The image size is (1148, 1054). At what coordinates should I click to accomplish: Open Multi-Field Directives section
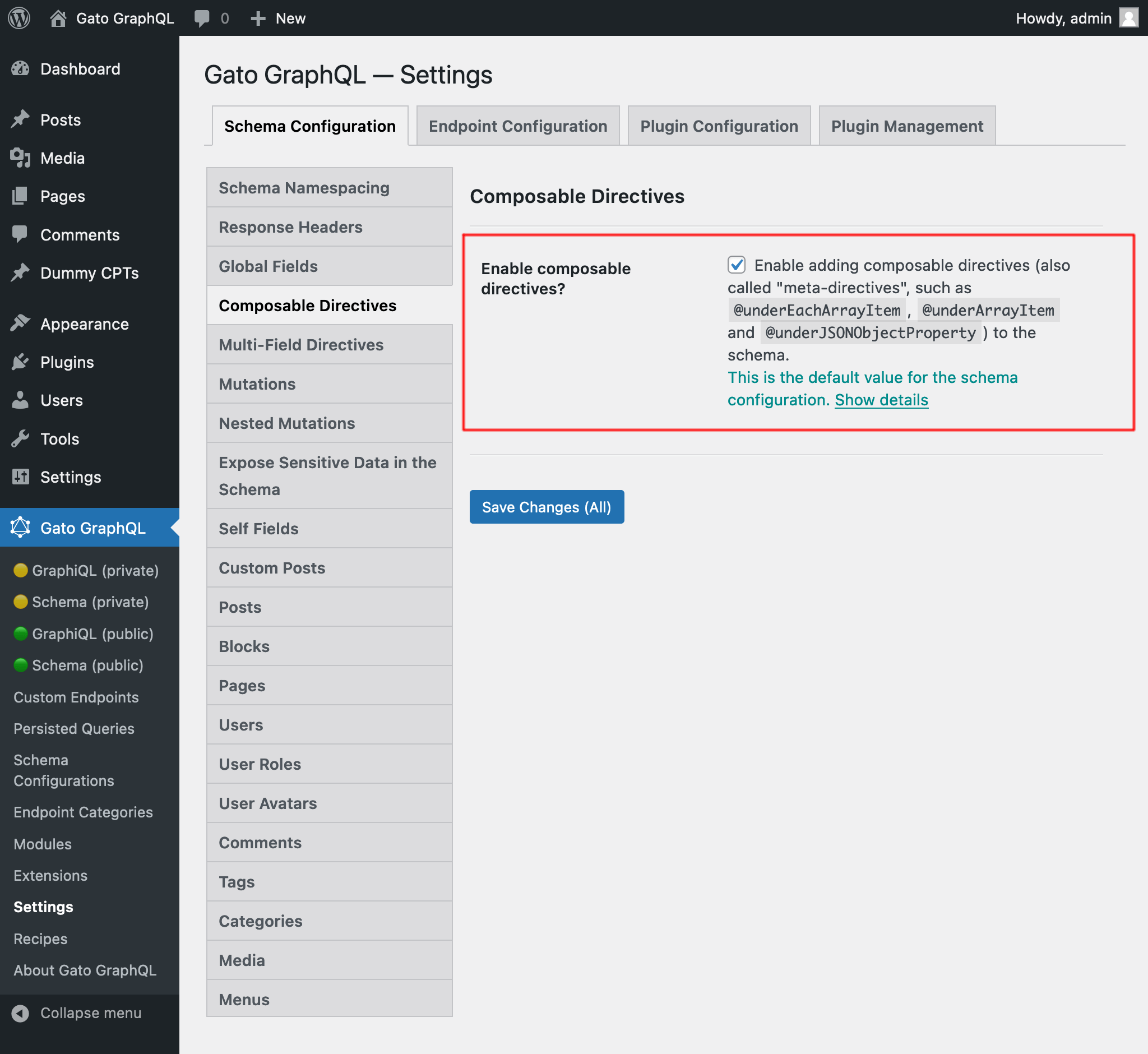click(330, 344)
